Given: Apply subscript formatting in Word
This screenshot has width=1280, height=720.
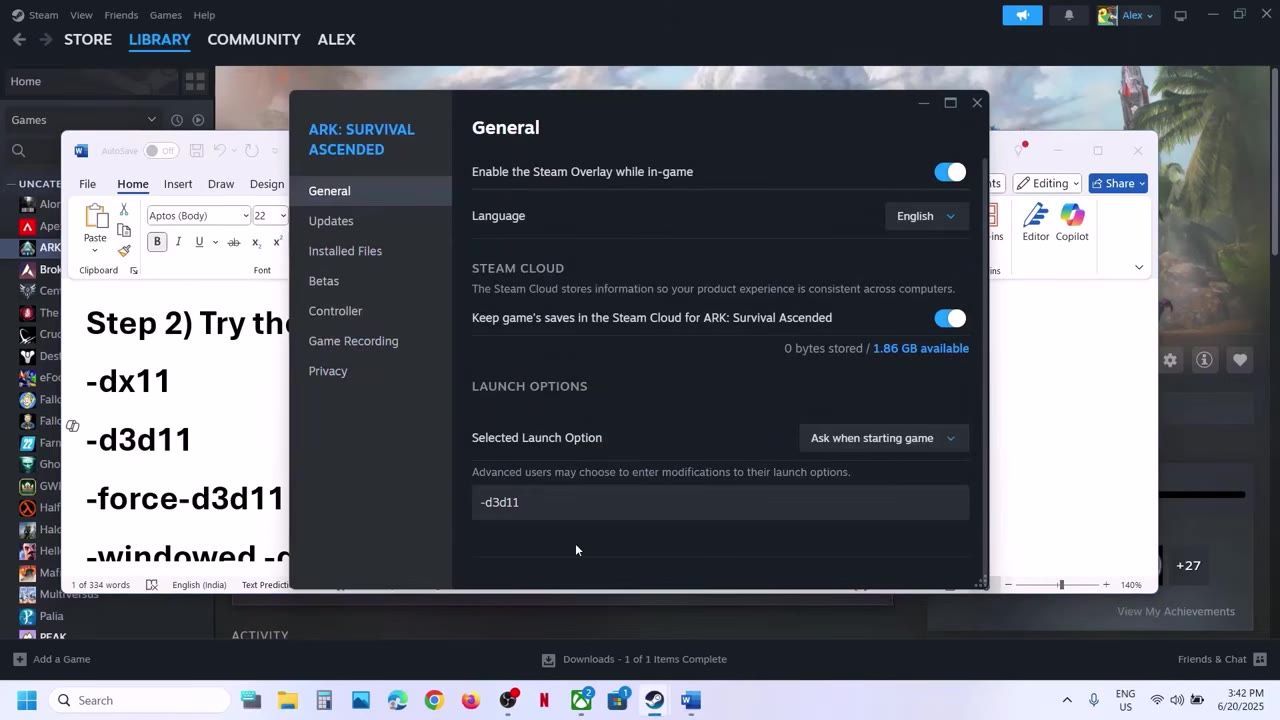Looking at the screenshot, I should pyautogui.click(x=256, y=242).
